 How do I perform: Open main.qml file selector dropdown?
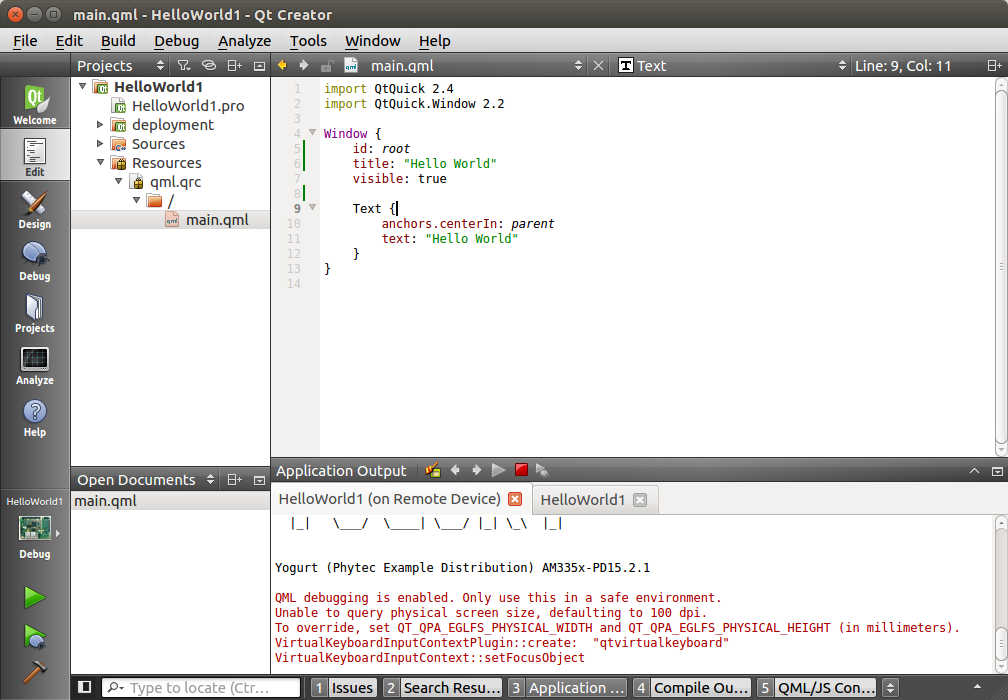click(x=475, y=66)
